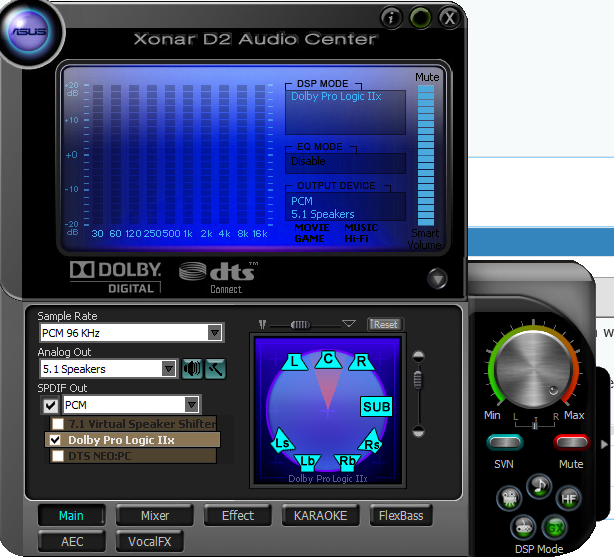Toggle the SPDIF Out checkbox
The image size is (614, 559).
(x=50, y=405)
